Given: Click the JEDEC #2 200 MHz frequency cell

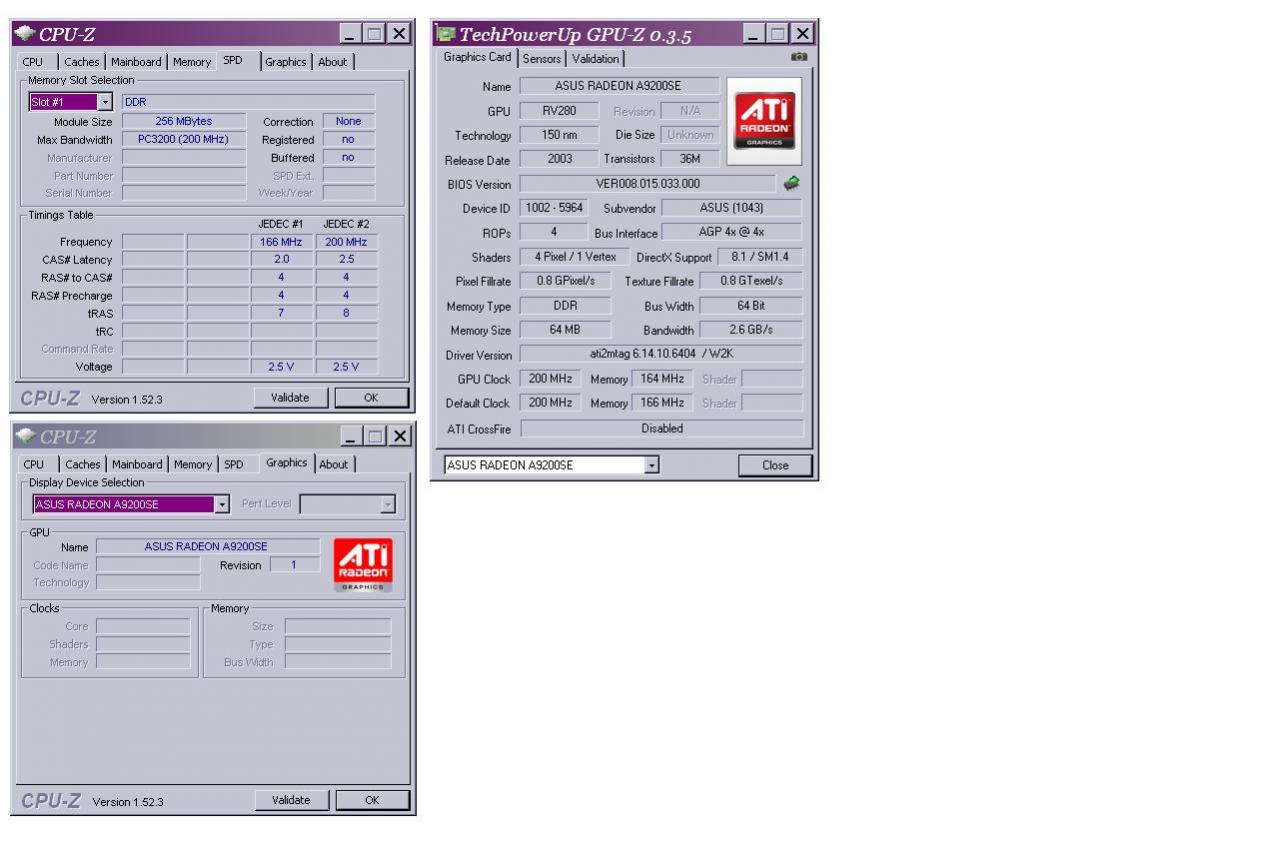Looking at the screenshot, I should tap(346, 242).
